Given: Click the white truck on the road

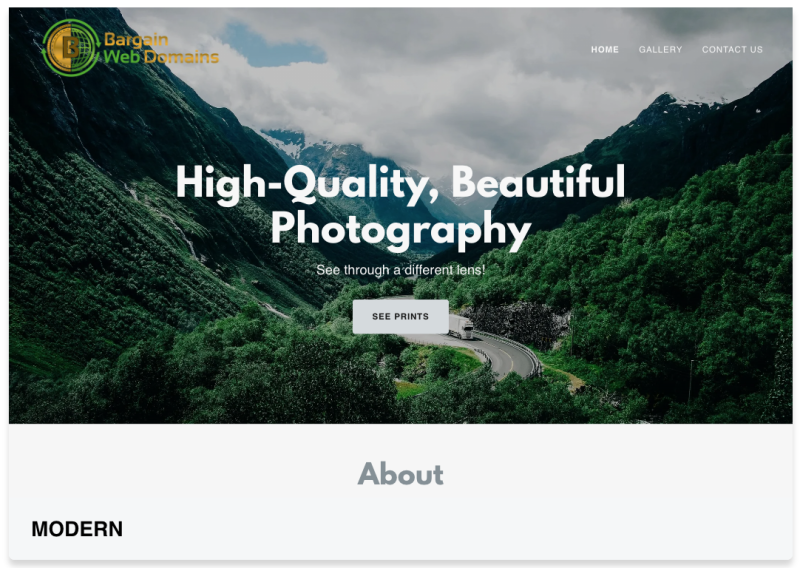Looking at the screenshot, I should coord(462,329).
